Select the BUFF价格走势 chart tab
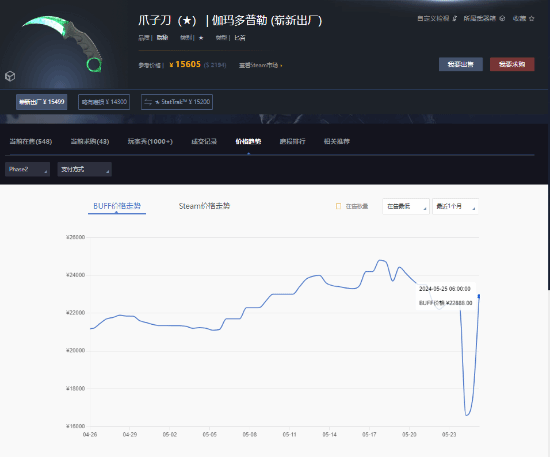The width and height of the screenshot is (550, 457). point(117,206)
